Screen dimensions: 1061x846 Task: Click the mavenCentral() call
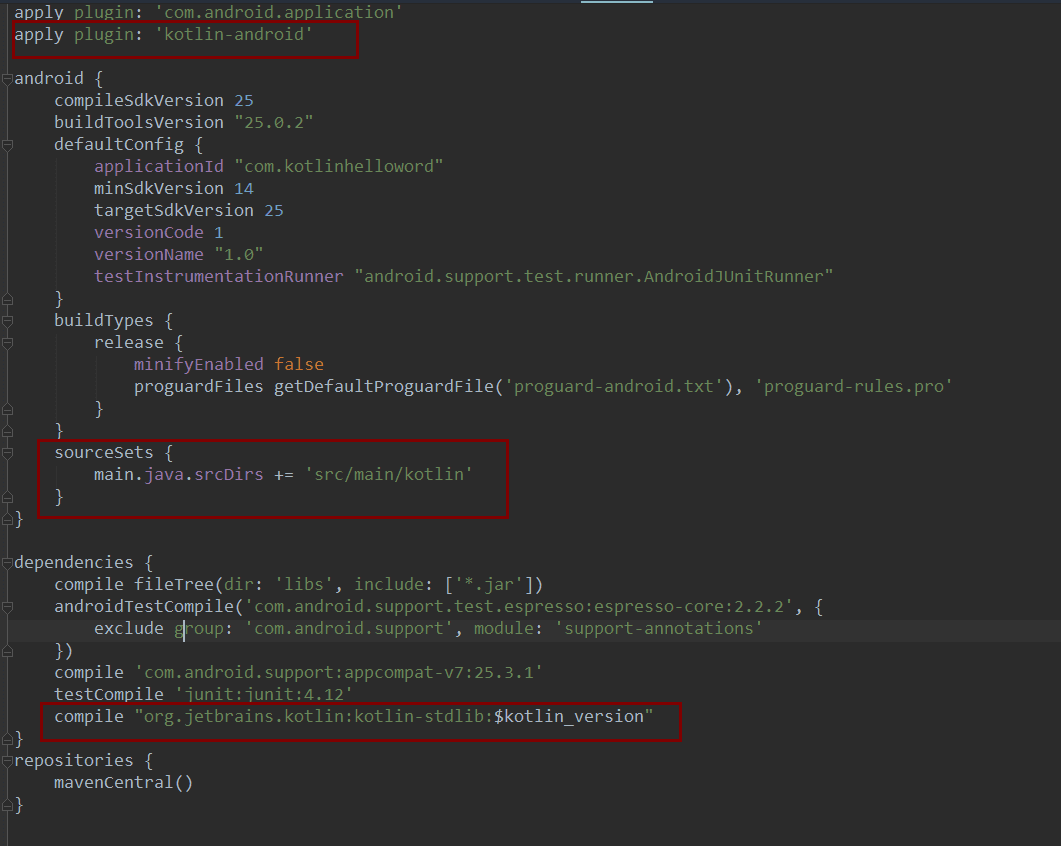[124, 783]
